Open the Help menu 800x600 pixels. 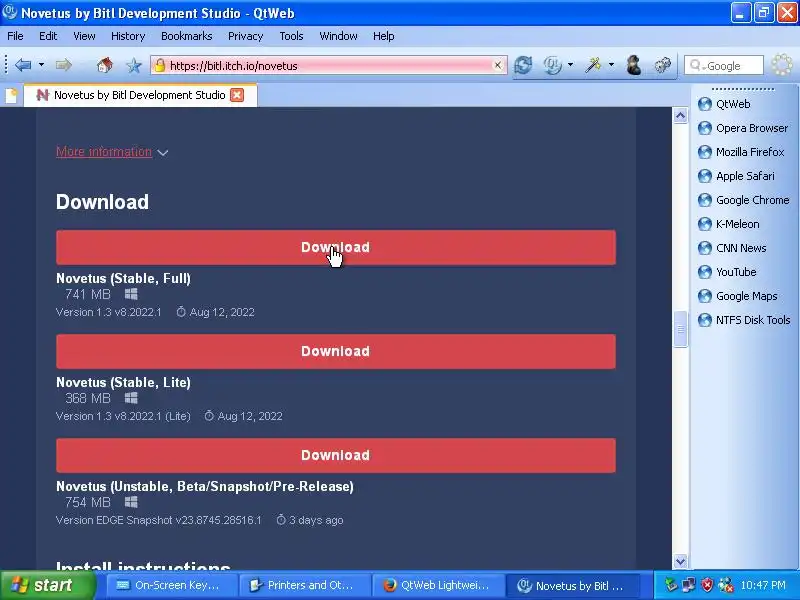click(384, 36)
